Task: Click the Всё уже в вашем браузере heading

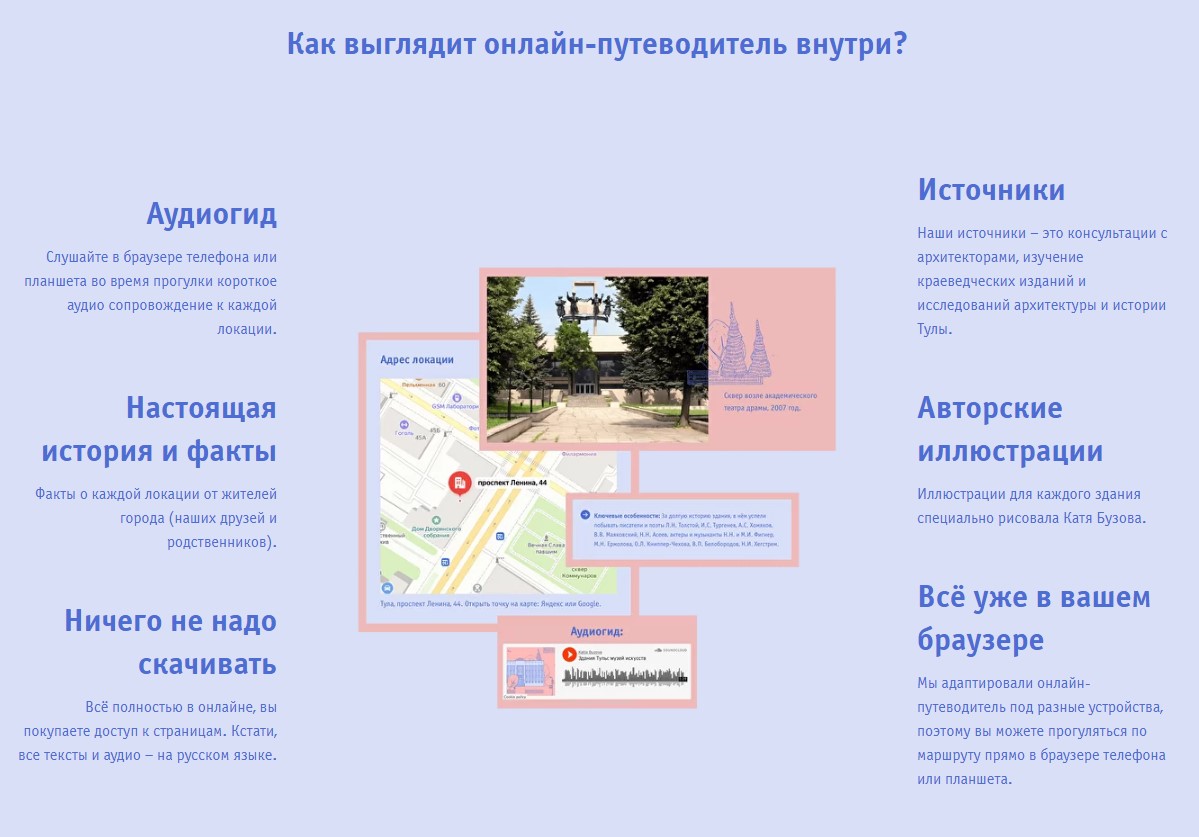Action: pyautogui.click(x=1034, y=618)
